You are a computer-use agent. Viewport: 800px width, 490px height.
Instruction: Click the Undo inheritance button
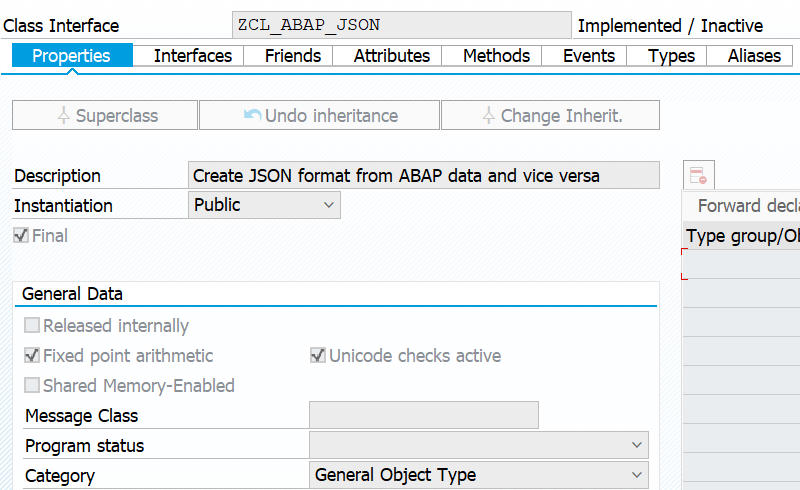pyautogui.click(x=319, y=115)
